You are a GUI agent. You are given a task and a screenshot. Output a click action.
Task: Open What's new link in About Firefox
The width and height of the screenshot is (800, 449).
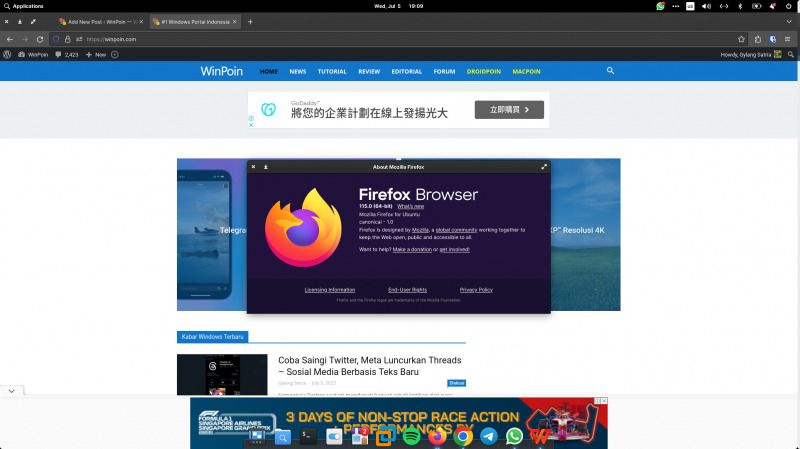tap(410, 207)
